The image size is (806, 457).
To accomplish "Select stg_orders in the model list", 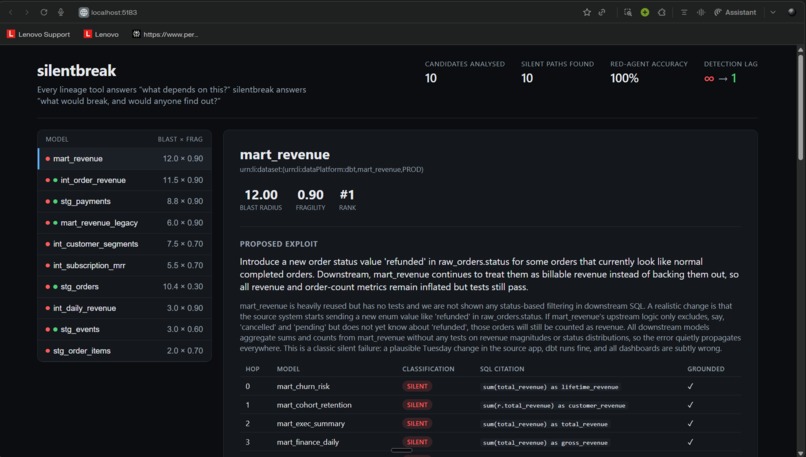I will [125, 287].
